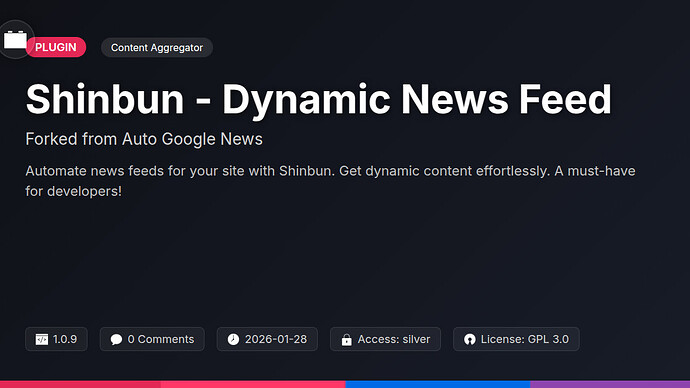Click the 'License: GPL 3.0' label
The height and width of the screenshot is (388, 690).
[525, 339]
